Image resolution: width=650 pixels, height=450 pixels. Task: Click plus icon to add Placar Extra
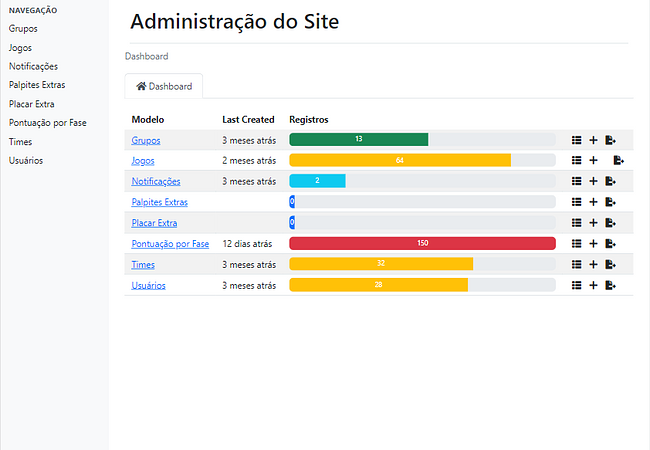pyautogui.click(x=593, y=223)
